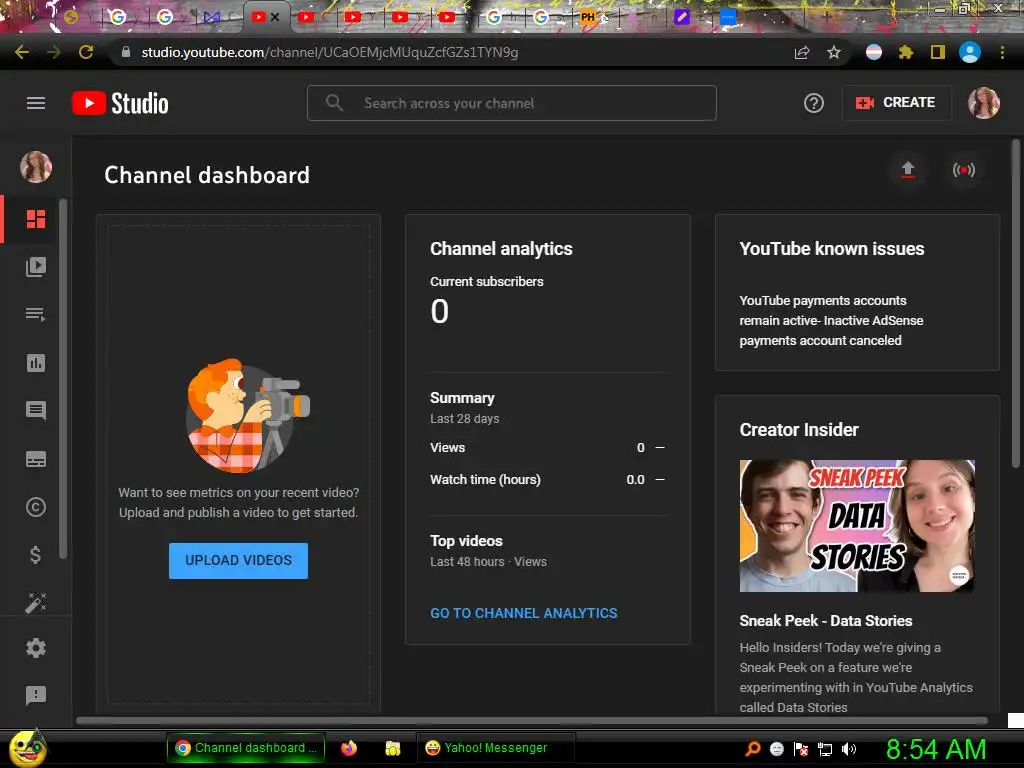Click the Watch time (hours) row
Screen dimensions: 1024x768
click(x=547, y=479)
